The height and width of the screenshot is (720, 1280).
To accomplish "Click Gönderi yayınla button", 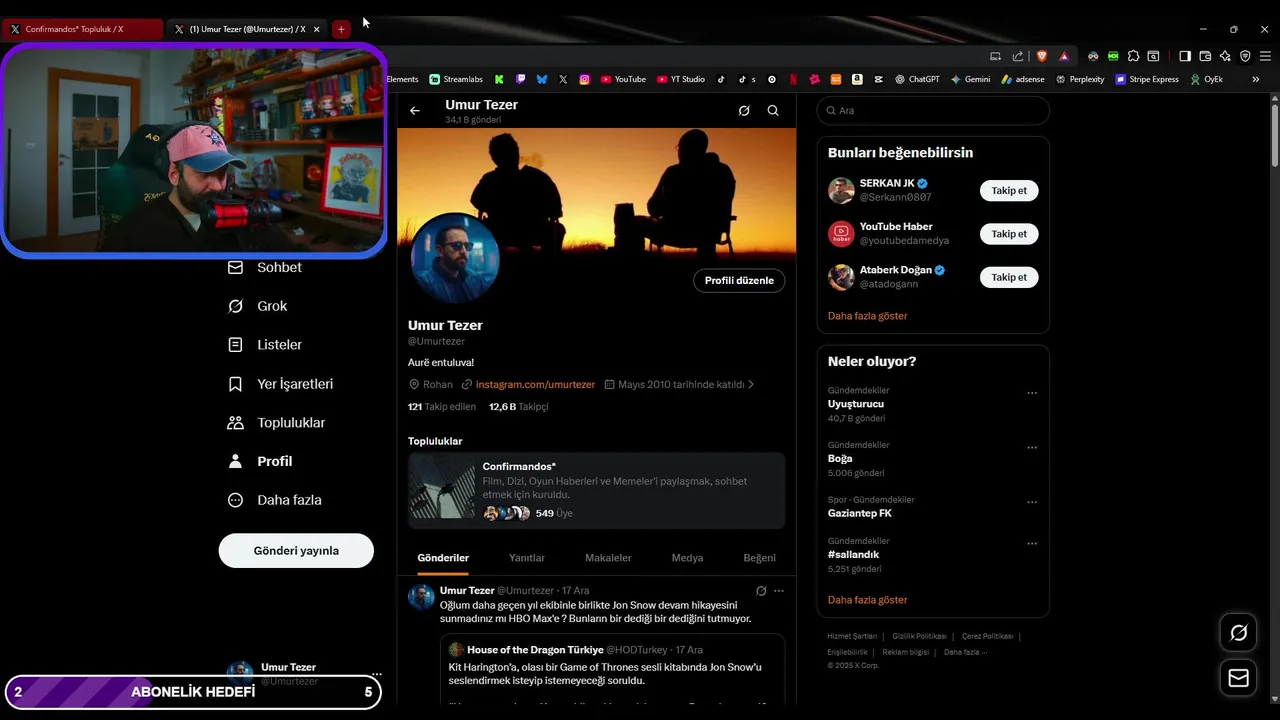I will [296, 551].
